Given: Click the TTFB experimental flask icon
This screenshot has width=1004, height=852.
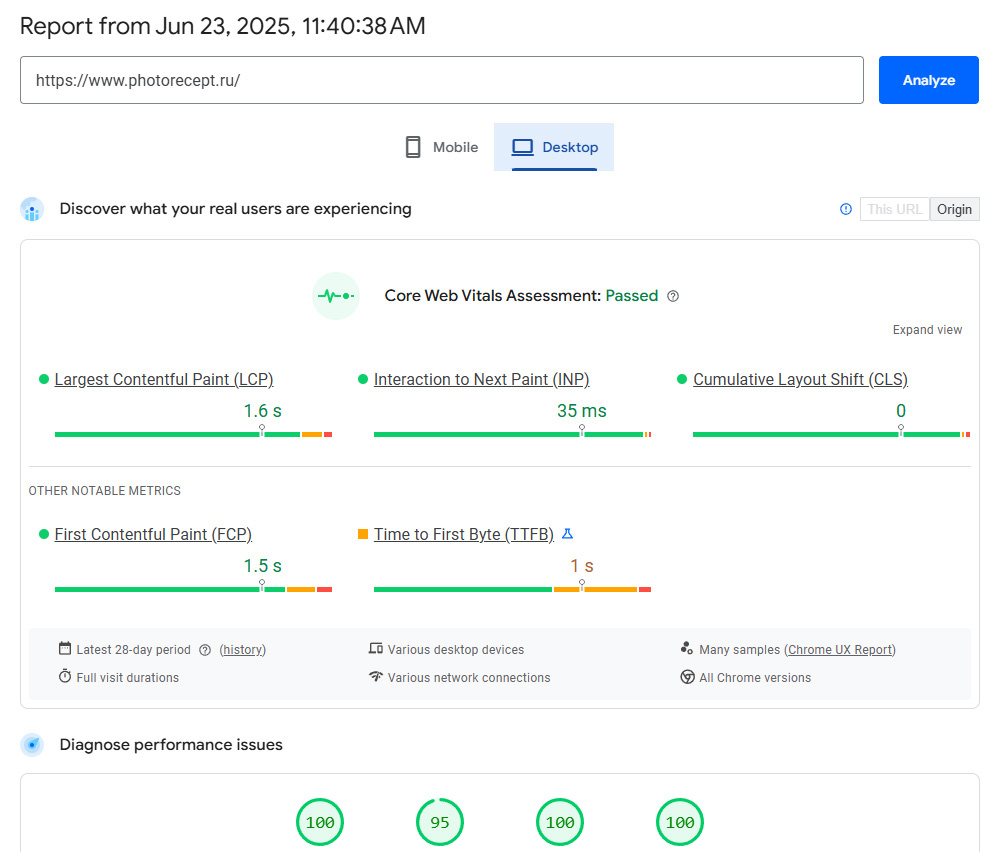Looking at the screenshot, I should [567, 534].
